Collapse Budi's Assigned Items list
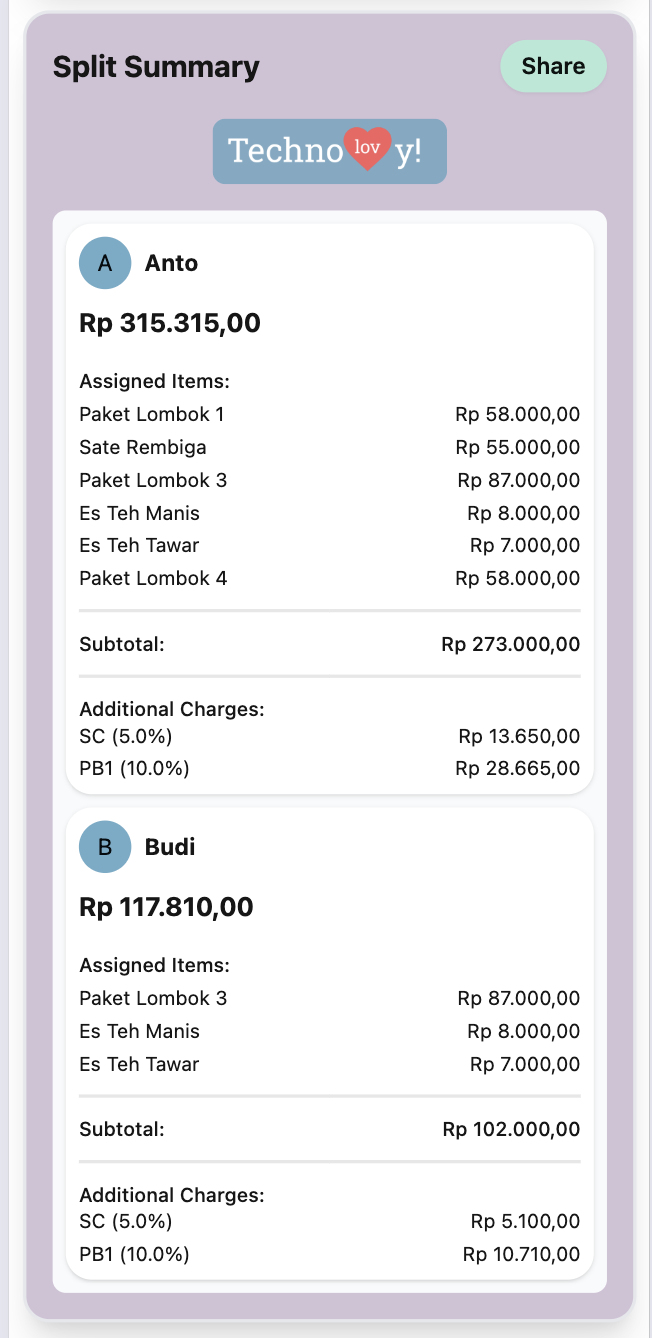 (x=153, y=966)
